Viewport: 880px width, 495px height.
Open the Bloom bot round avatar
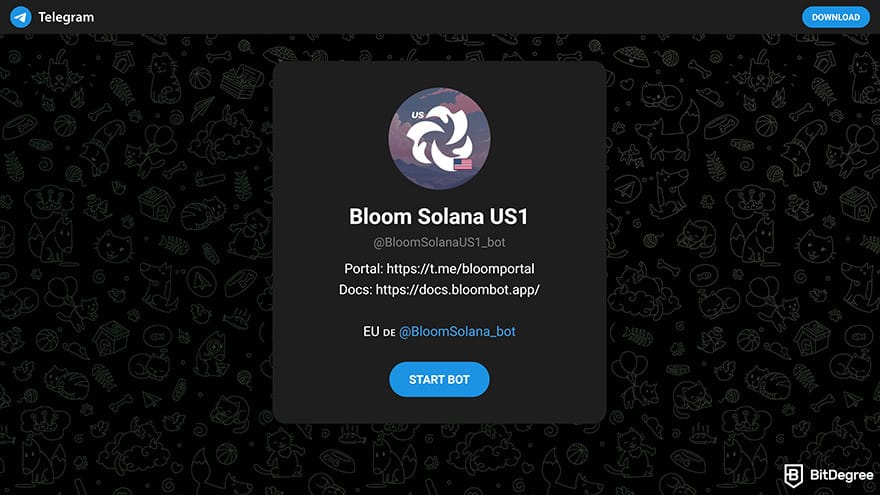[439, 138]
